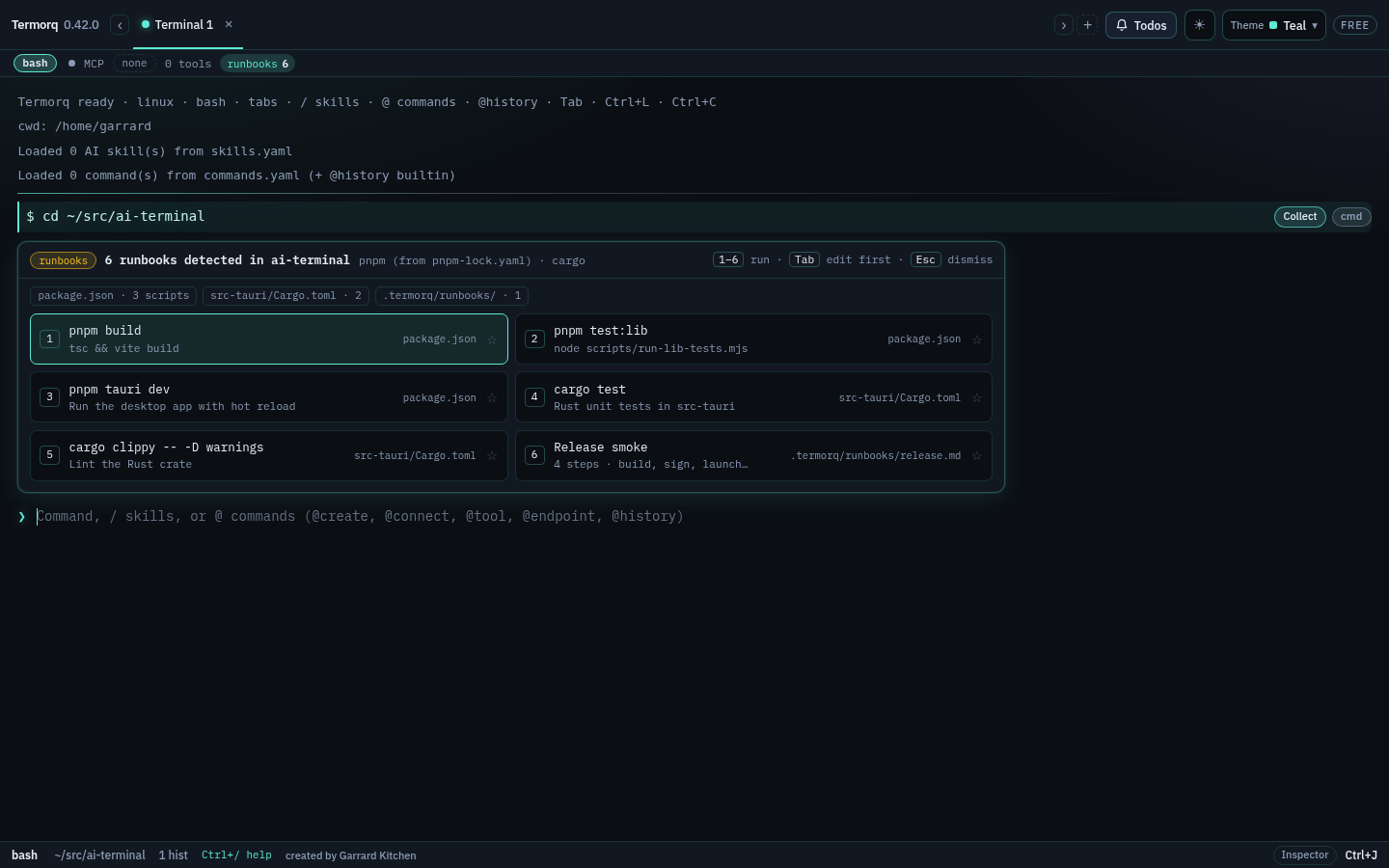Click the 1 hist status entry
1389x868 pixels.
point(174,855)
